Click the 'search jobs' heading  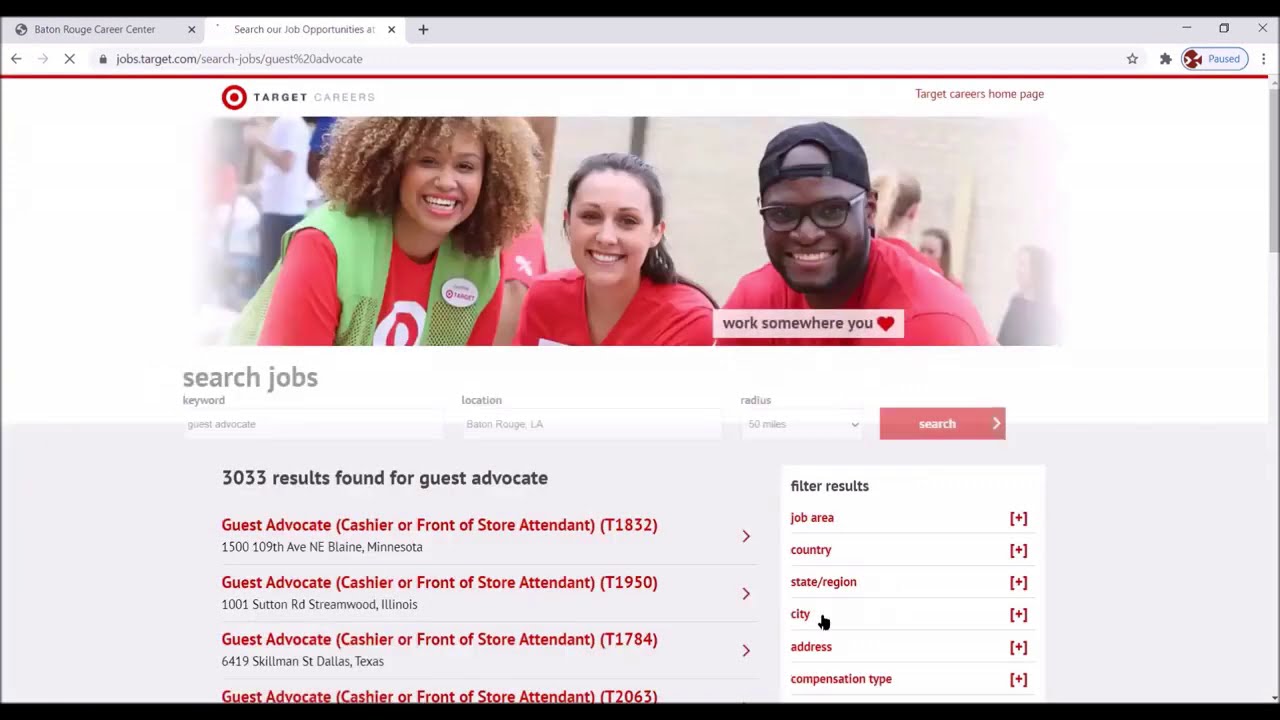click(250, 377)
